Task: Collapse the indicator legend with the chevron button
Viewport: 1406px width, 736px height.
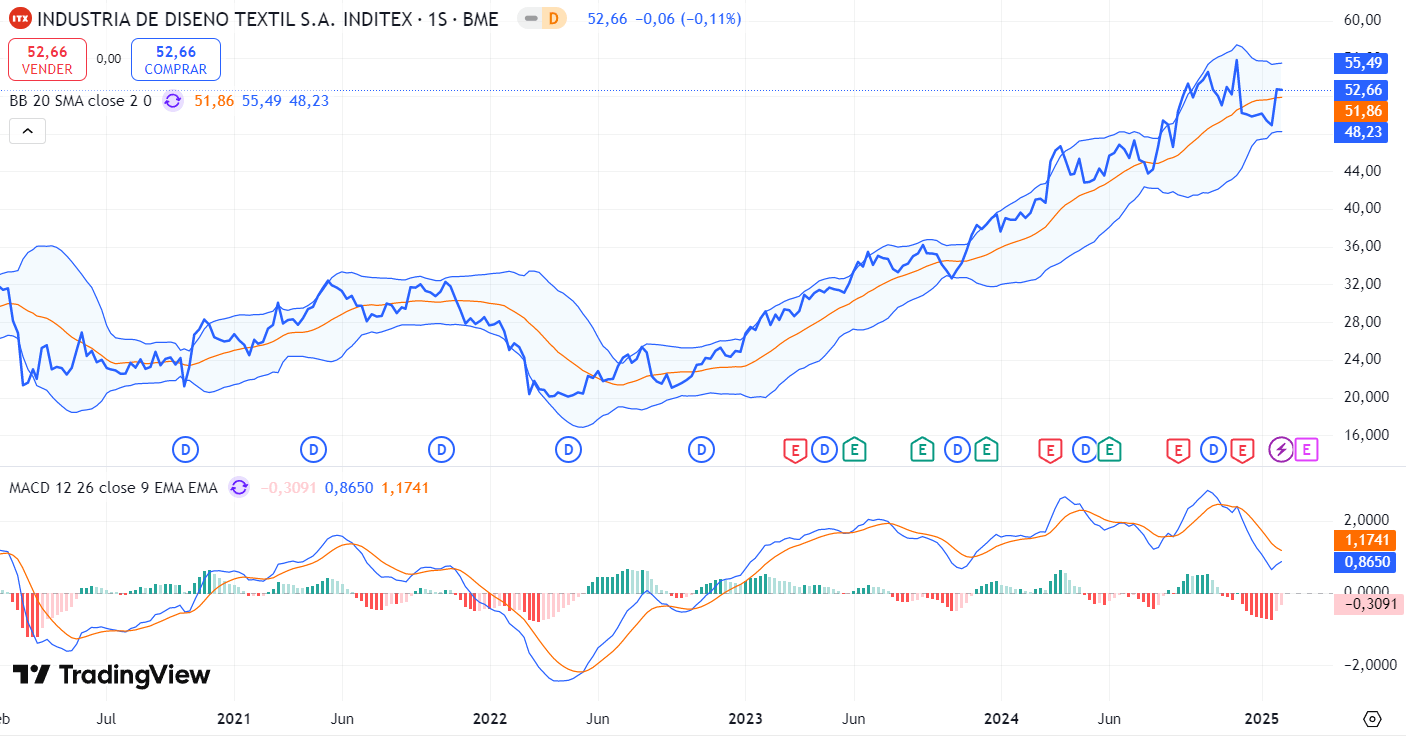Action: coord(27,131)
